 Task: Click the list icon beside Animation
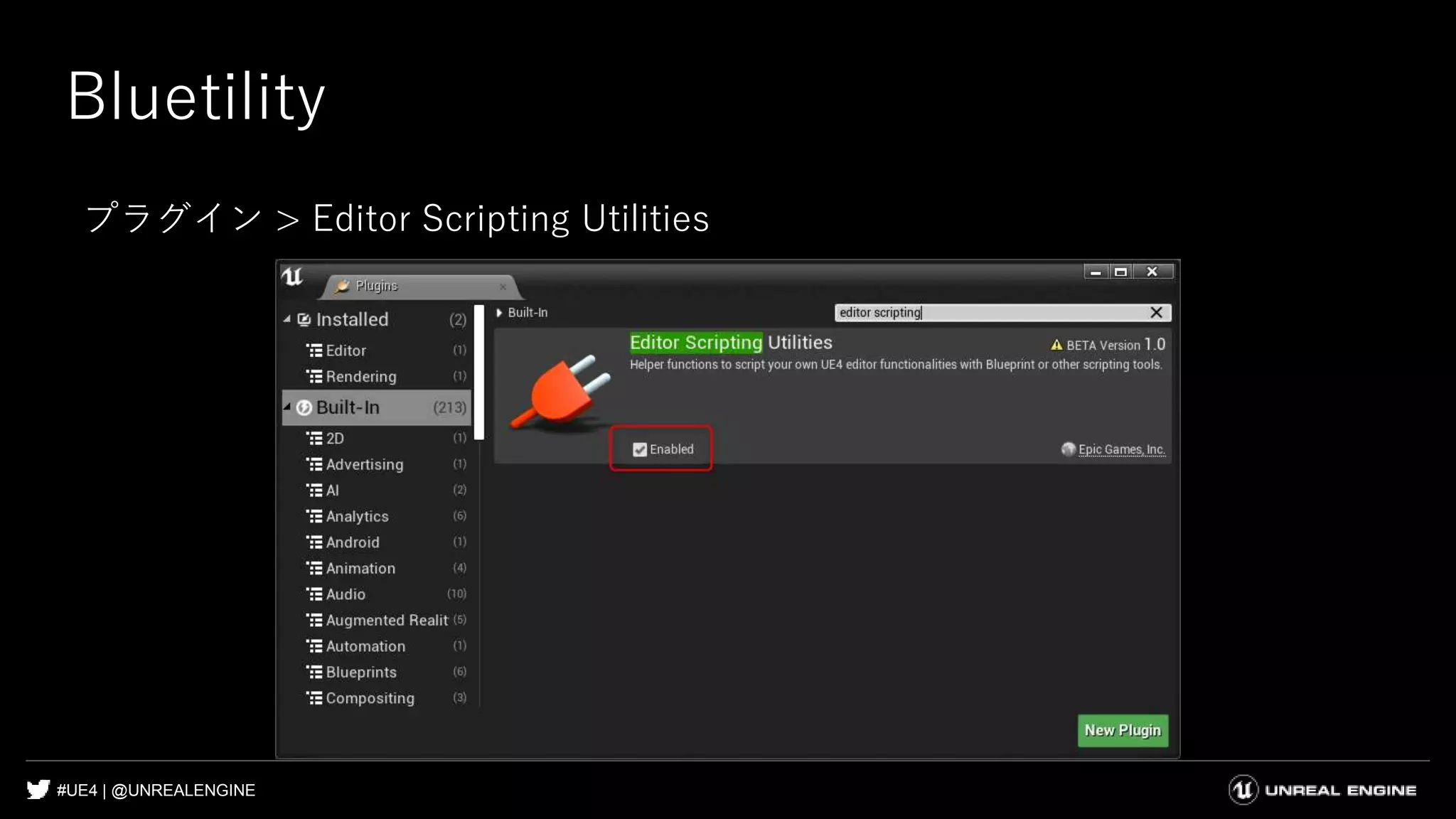314,568
